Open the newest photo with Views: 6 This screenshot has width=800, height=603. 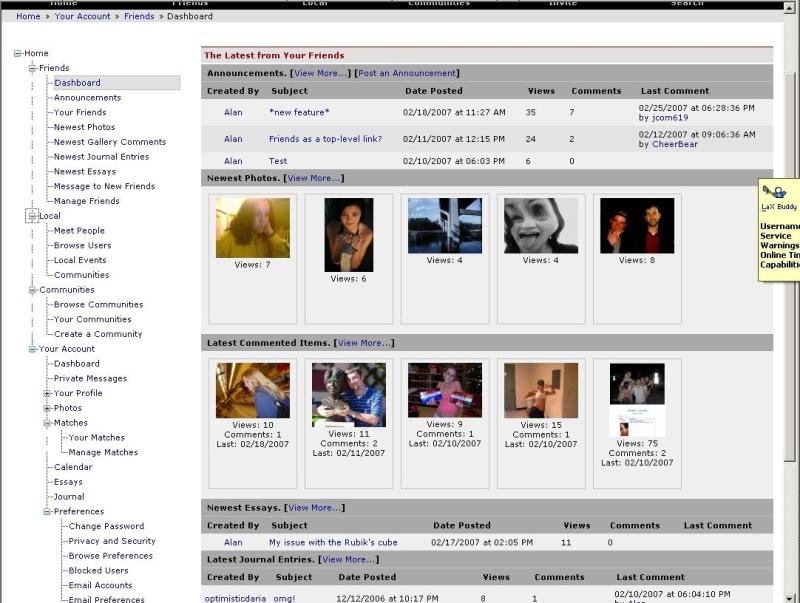(x=349, y=235)
